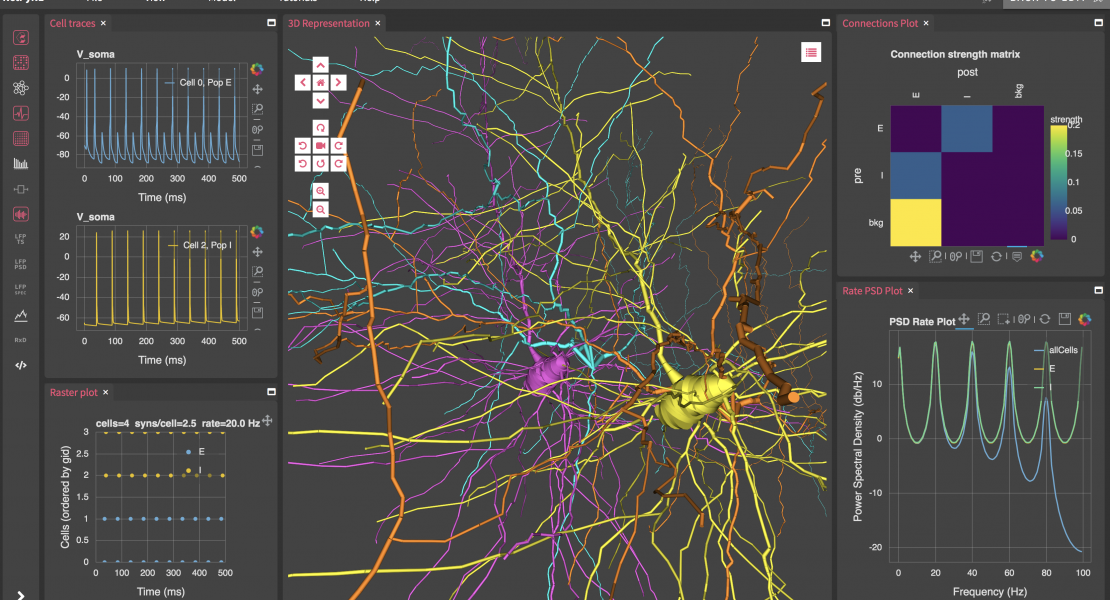
Task: Click the home view button in 3D panel
Action: pos(320,82)
